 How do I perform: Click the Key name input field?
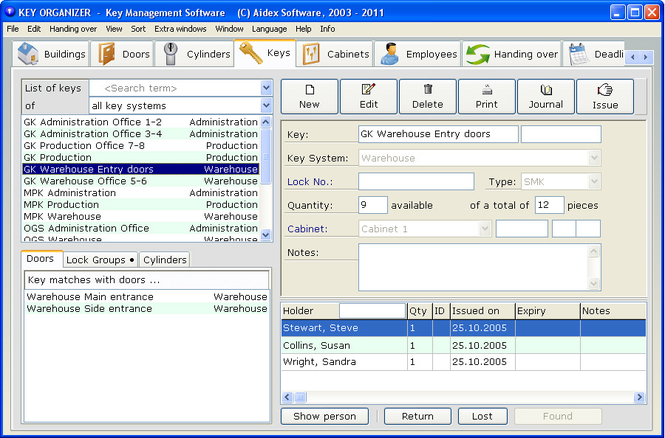pos(438,134)
